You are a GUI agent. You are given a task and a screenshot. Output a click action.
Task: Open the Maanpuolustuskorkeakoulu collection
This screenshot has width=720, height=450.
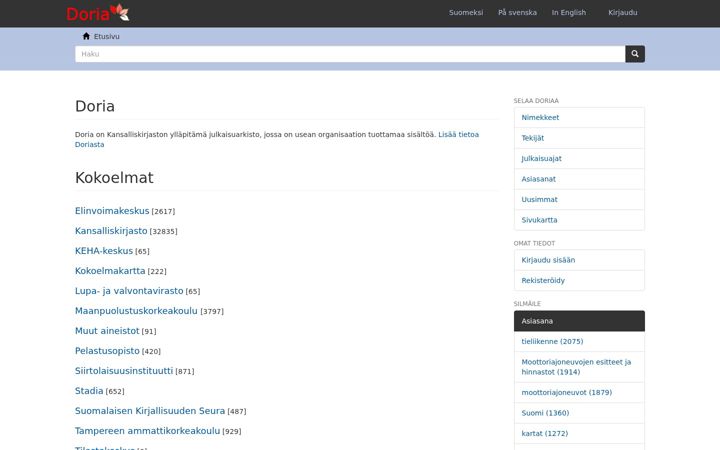coord(136,311)
